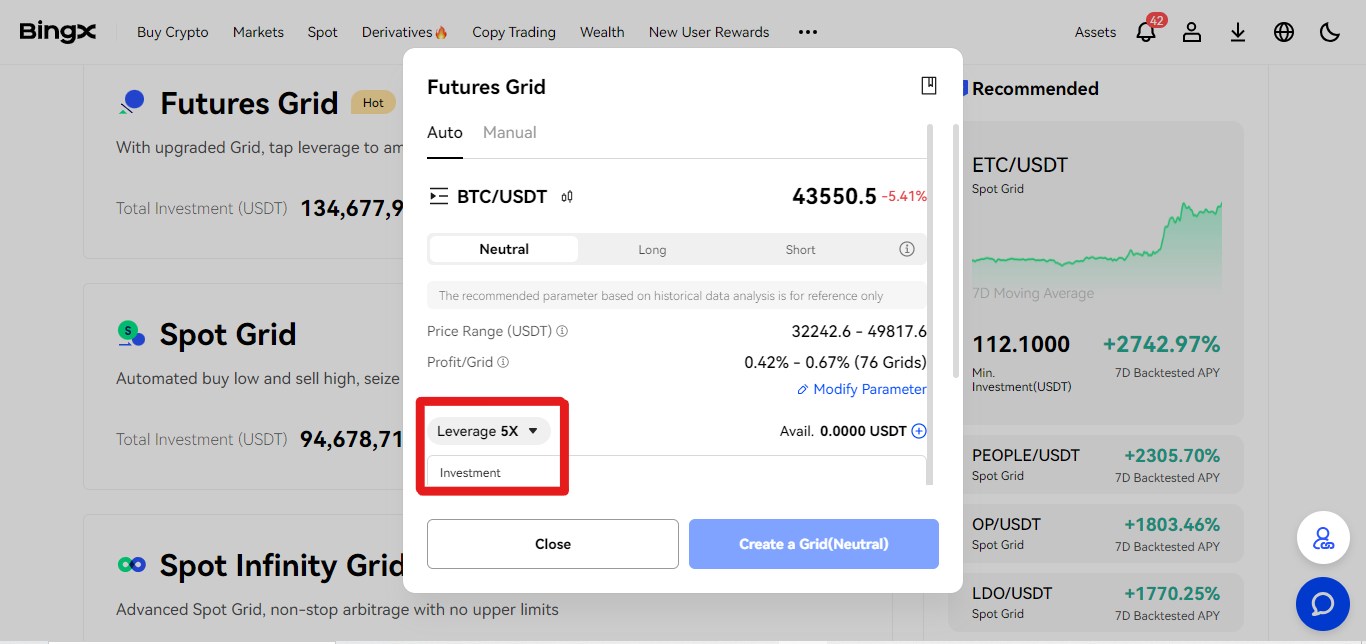Image resolution: width=1366 pixels, height=644 pixels.
Task: Click the candlestick chart icon beside BTC/USDT
Action: point(567,197)
